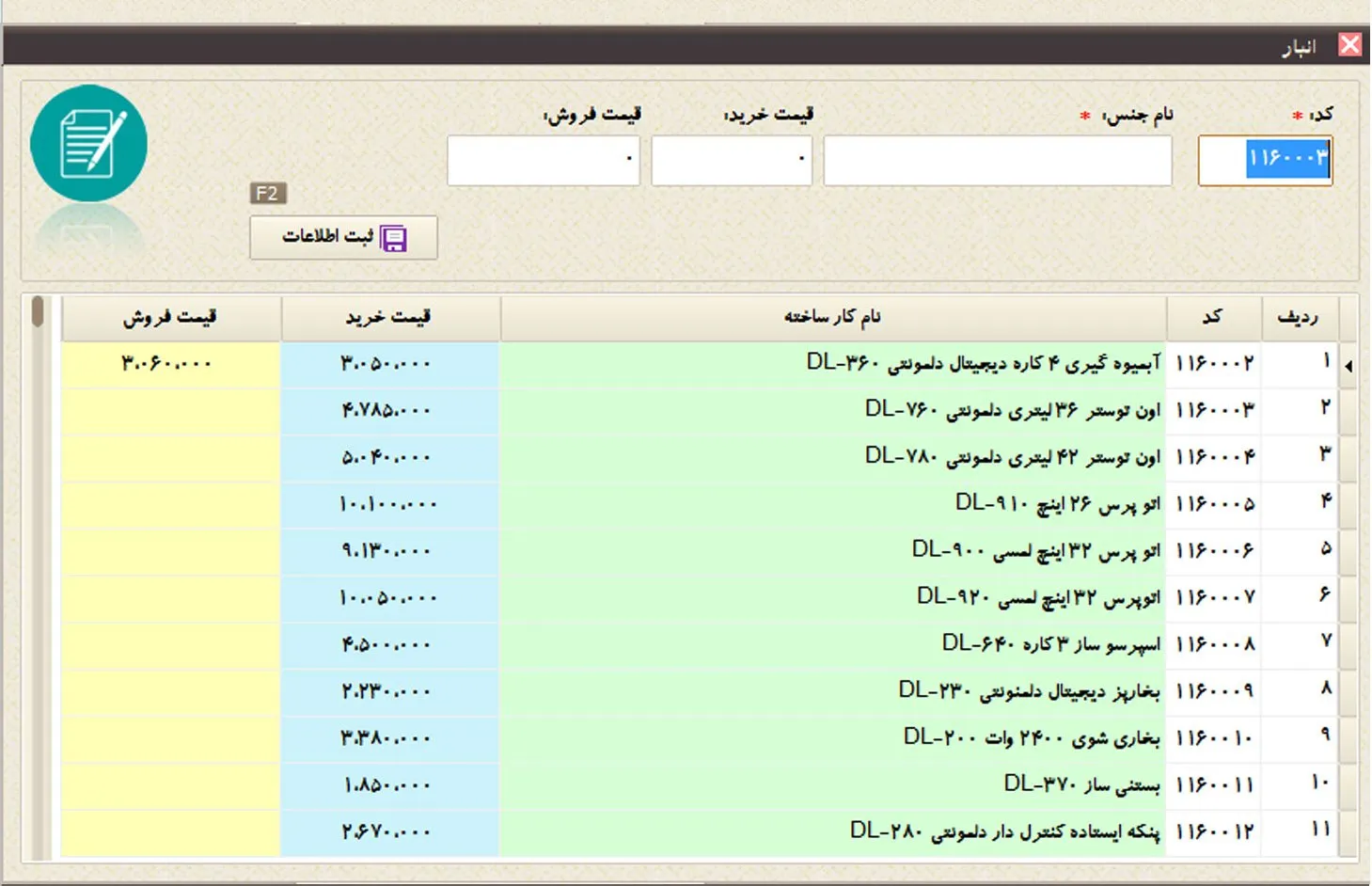Click the teal document edit icon
This screenshot has width=1372, height=886.
click(88, 143)
